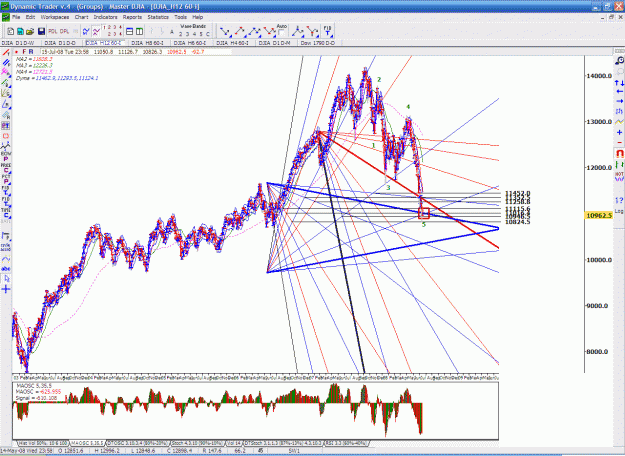
Task: Switch to the DJIA D1 D-W chart tab
Action: coord(18,43)
